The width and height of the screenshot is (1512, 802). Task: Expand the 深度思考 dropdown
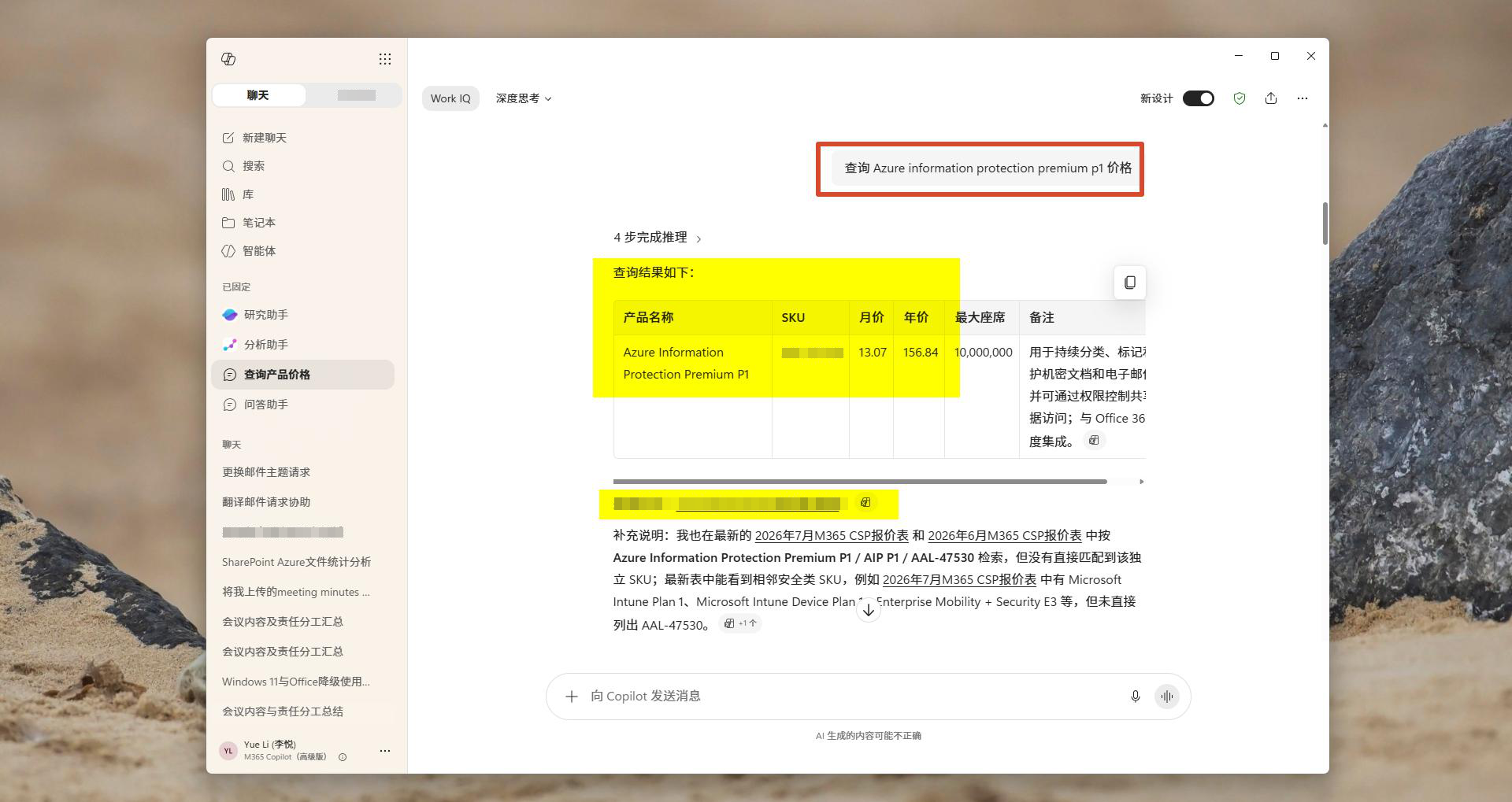(524, 98)
